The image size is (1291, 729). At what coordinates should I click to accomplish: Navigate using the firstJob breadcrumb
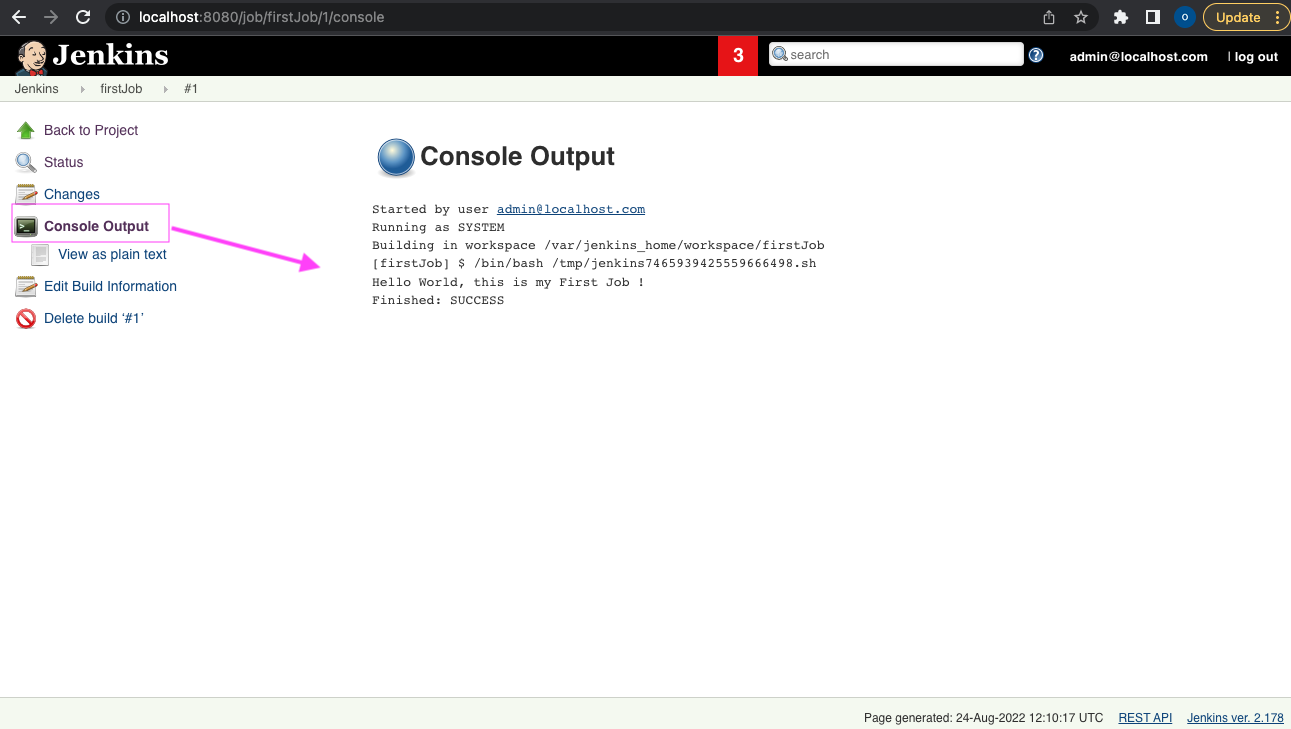click(121, 88)
